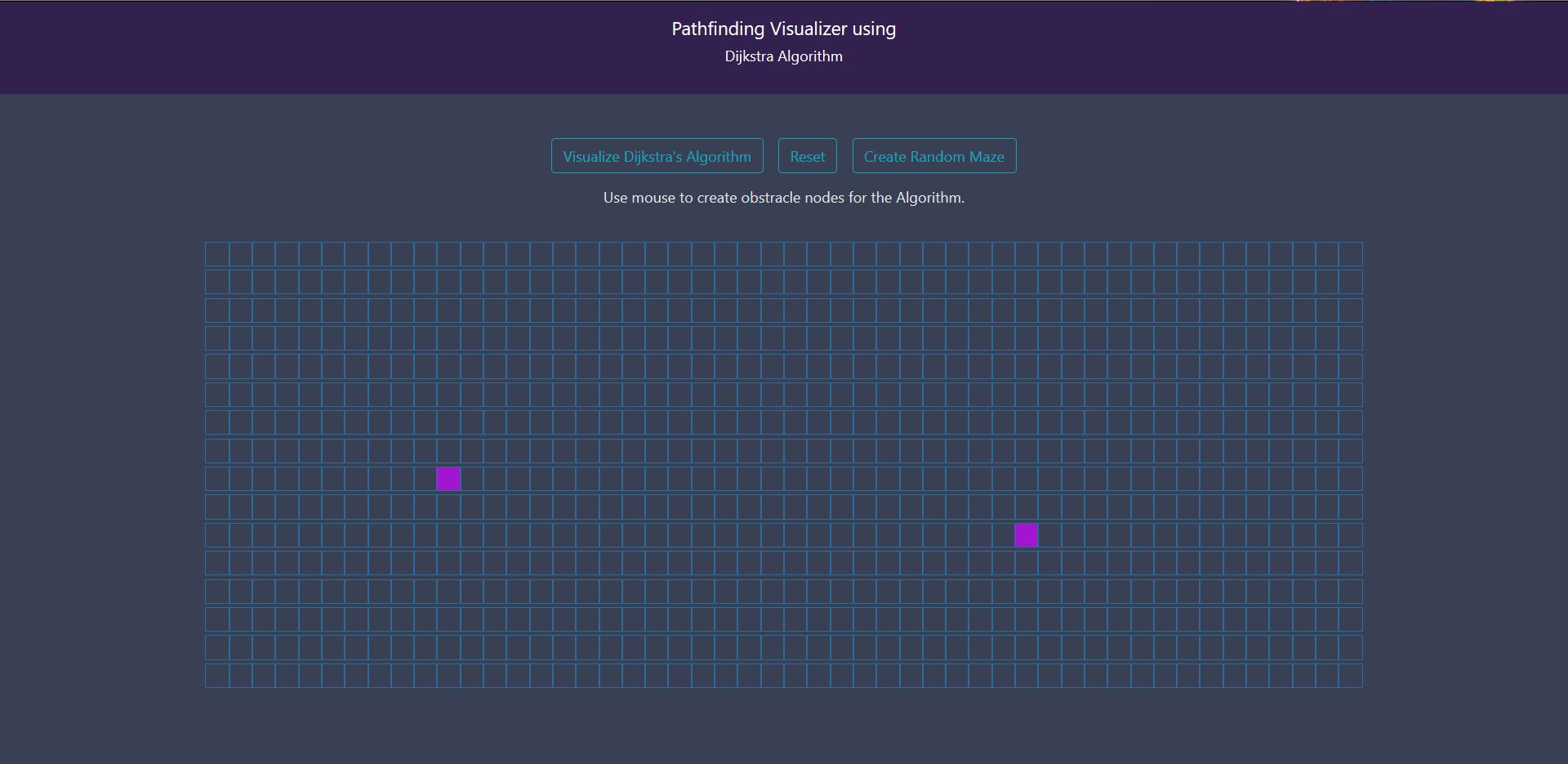Screen dimensions: 1568x764
Task: Click the top-right corner grid cell
Action: tap(1350, 254)
